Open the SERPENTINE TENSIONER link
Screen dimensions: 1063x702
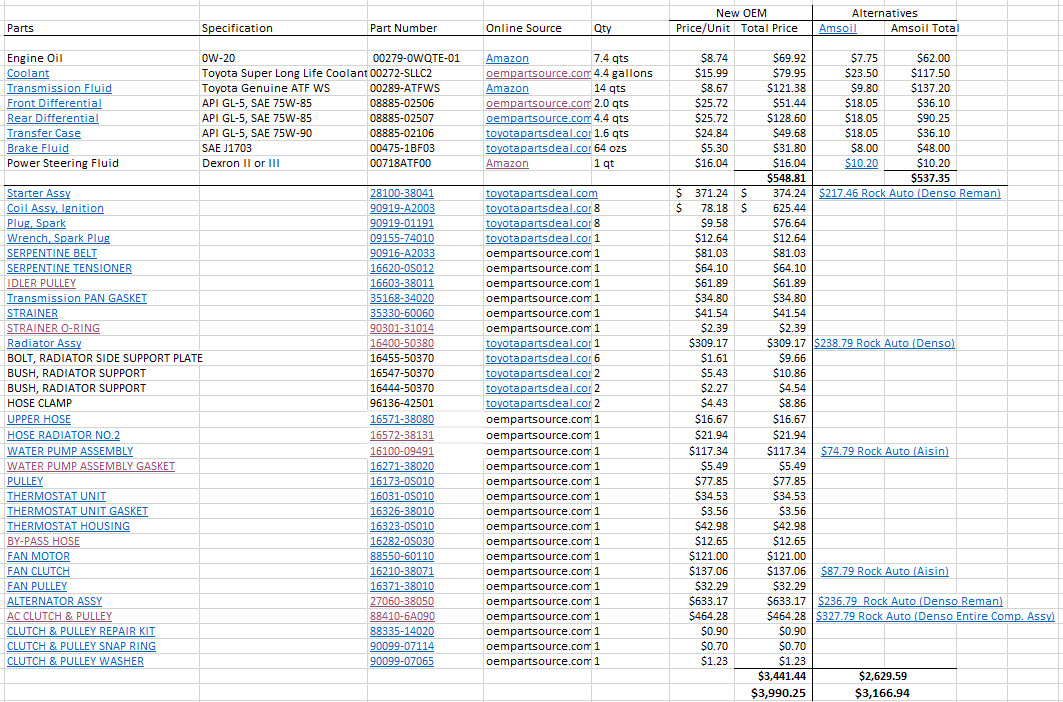(69, 268)
